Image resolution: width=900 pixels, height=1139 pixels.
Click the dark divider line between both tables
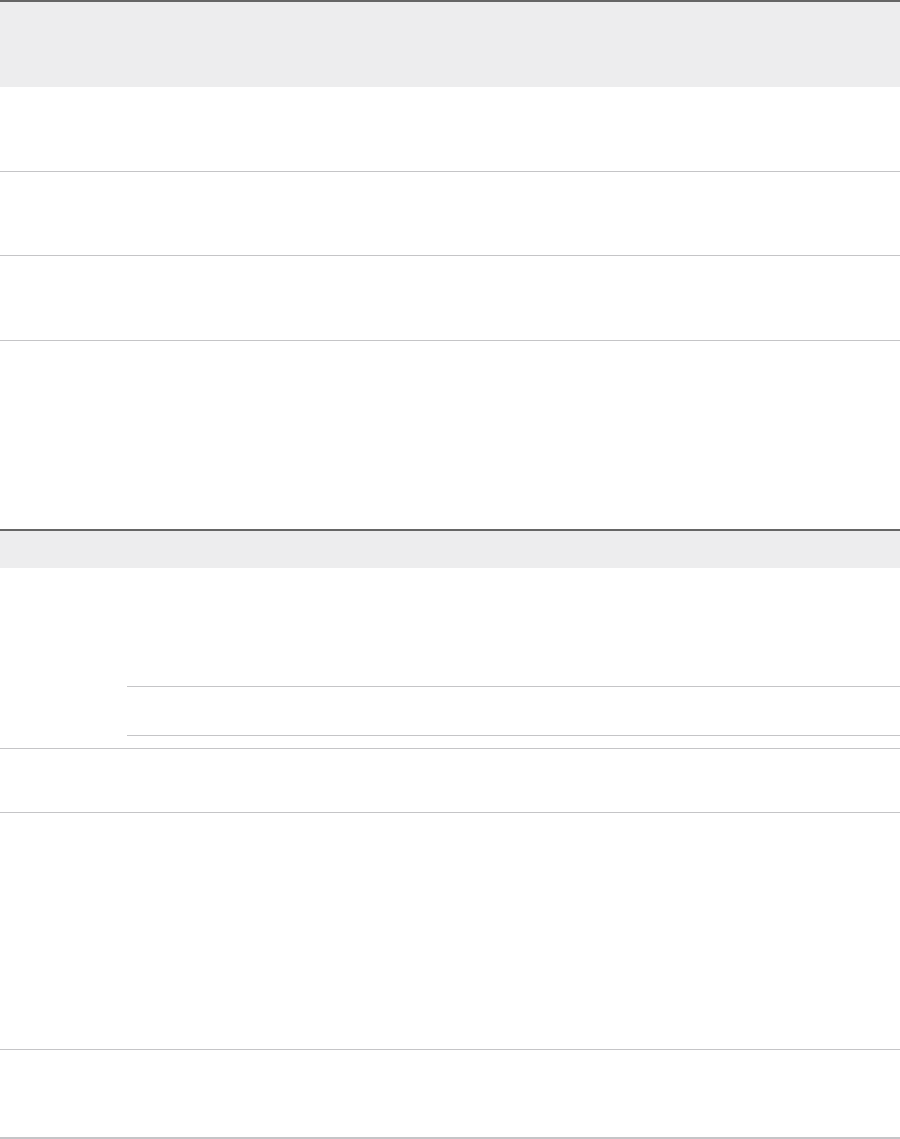coord(450,529)
